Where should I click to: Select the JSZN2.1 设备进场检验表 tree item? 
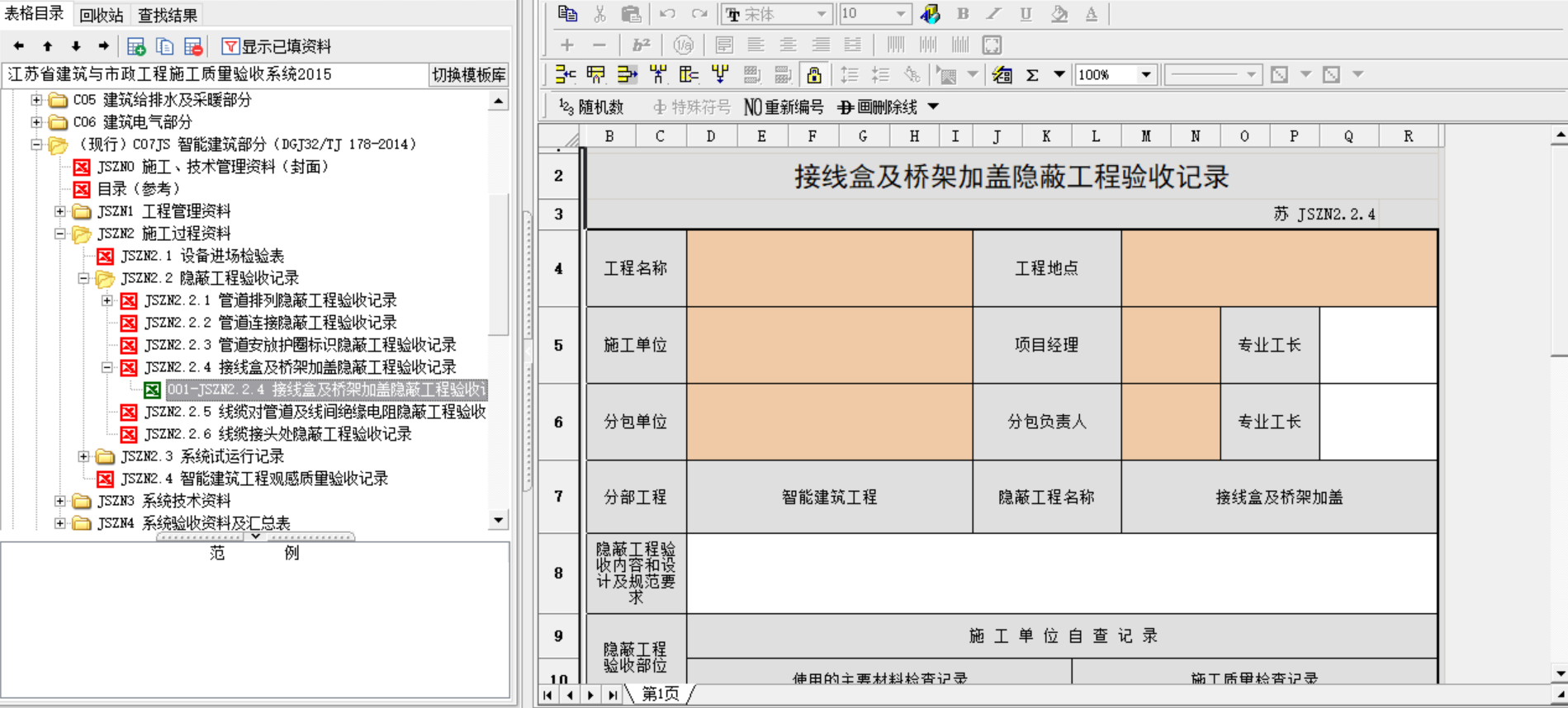coord(202,256)
